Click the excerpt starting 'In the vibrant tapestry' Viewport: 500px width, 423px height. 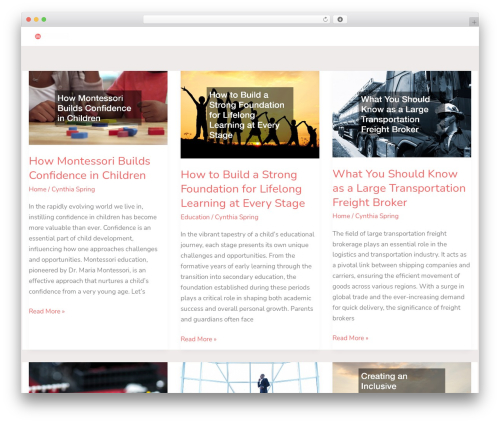pos(247,277)
